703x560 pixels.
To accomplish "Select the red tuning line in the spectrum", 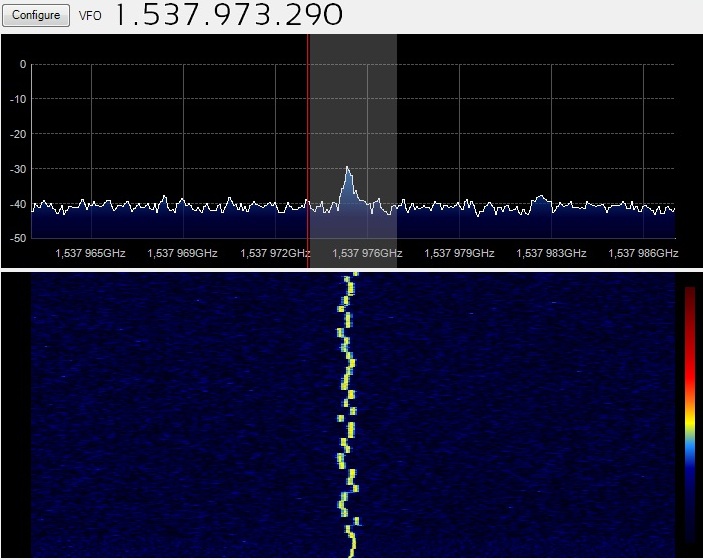I will (308, 151).
